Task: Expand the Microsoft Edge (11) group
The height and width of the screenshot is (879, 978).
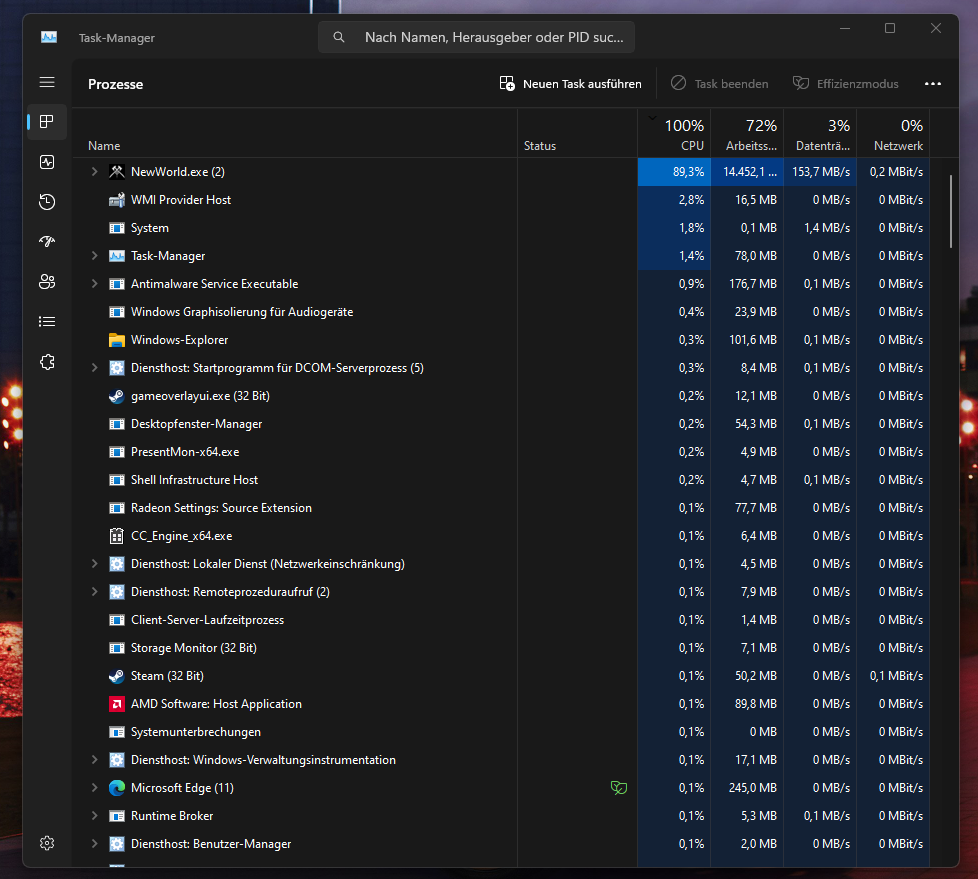Action: point(94,788)
